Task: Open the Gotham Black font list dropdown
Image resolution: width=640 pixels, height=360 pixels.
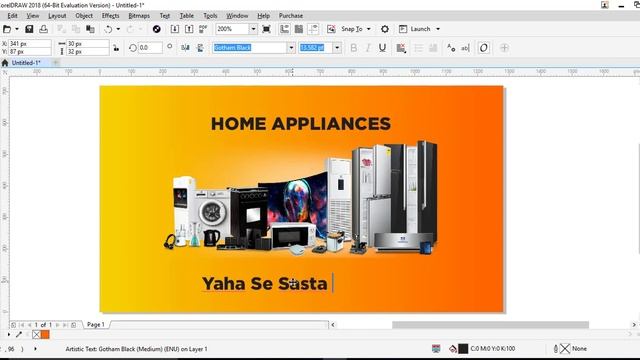Action: click(291, 48)
